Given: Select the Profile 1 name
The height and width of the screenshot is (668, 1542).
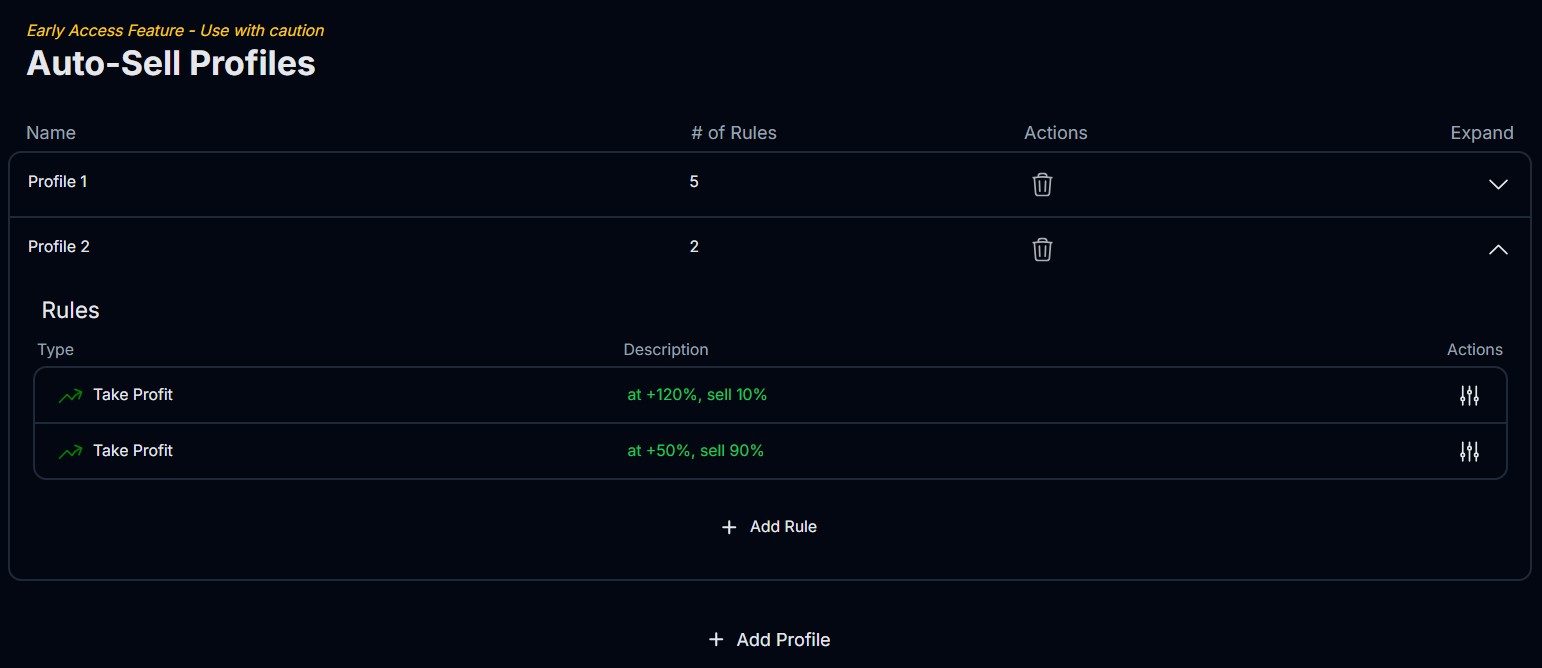Looking at the screenshot, I should click(x=58, y=182).
